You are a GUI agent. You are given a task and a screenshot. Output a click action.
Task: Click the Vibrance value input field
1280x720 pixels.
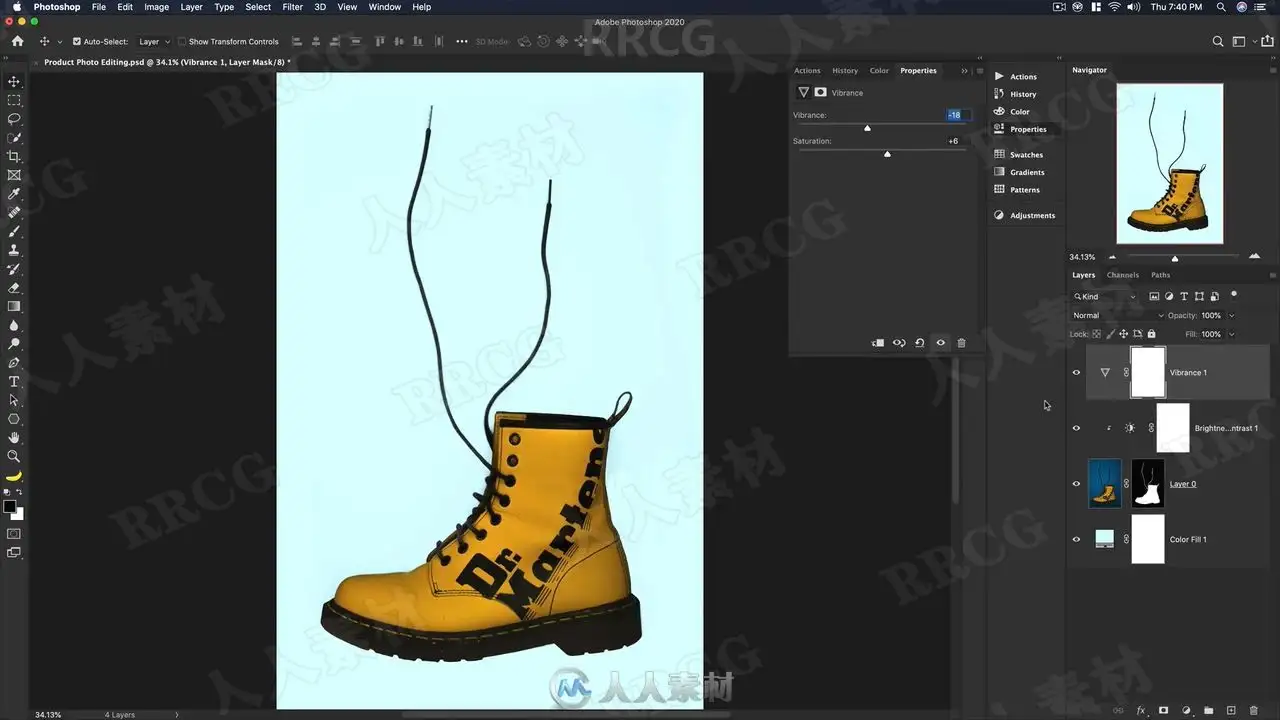tap(958, 115)
